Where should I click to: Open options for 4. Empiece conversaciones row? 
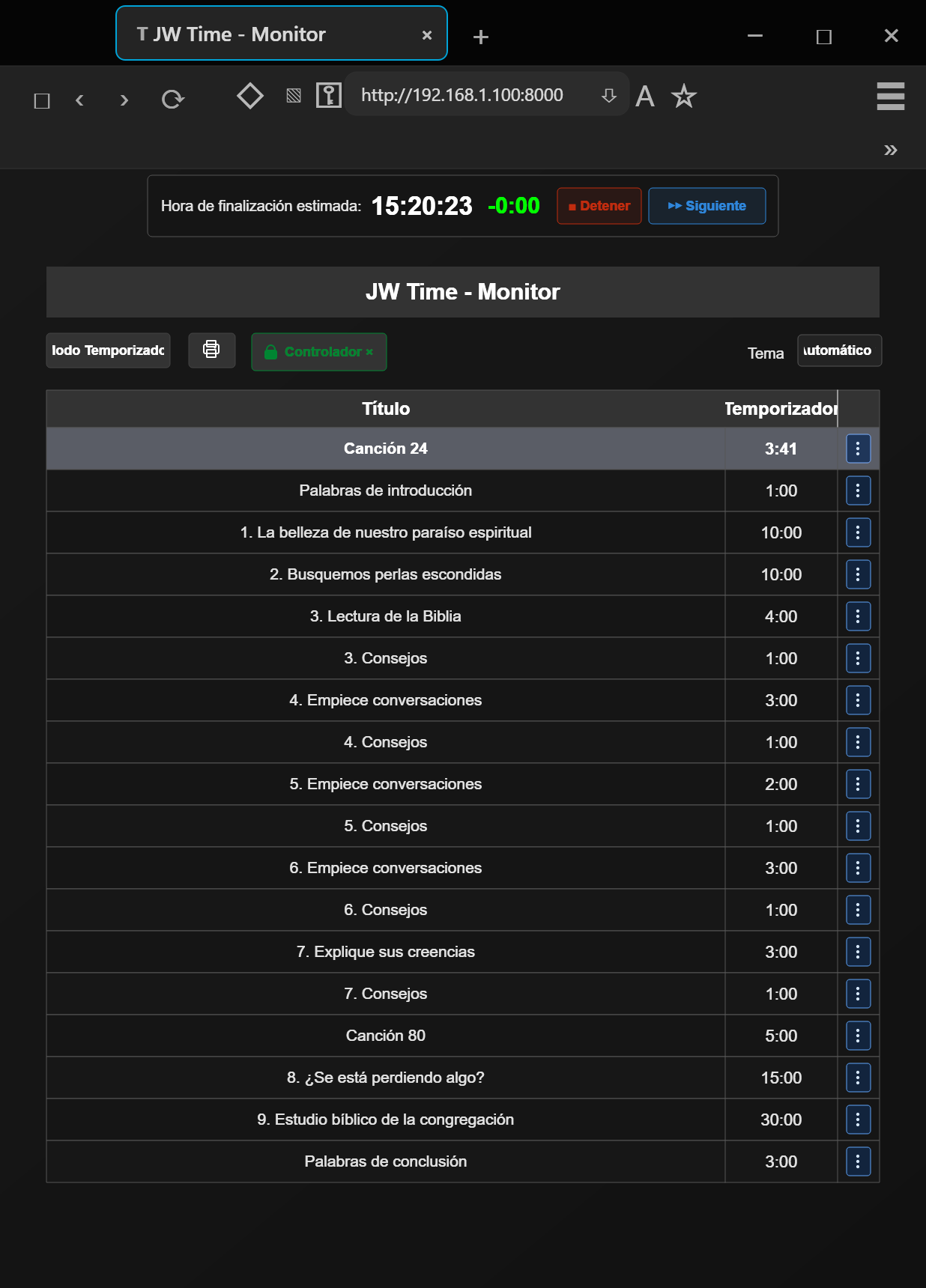858,700
